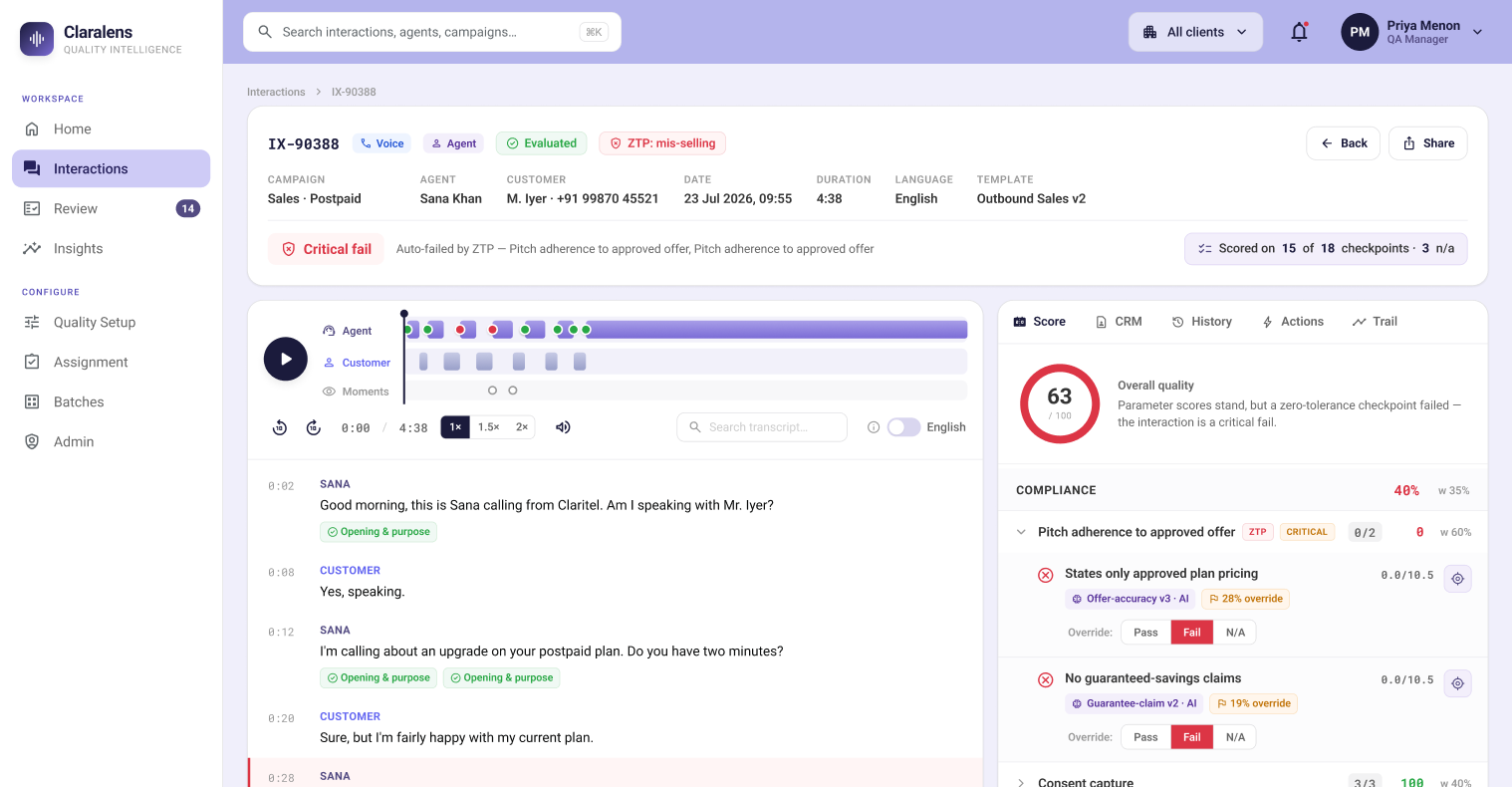Open Review queue in sidebar
1512x787 pixels.
tap(111, 209)
